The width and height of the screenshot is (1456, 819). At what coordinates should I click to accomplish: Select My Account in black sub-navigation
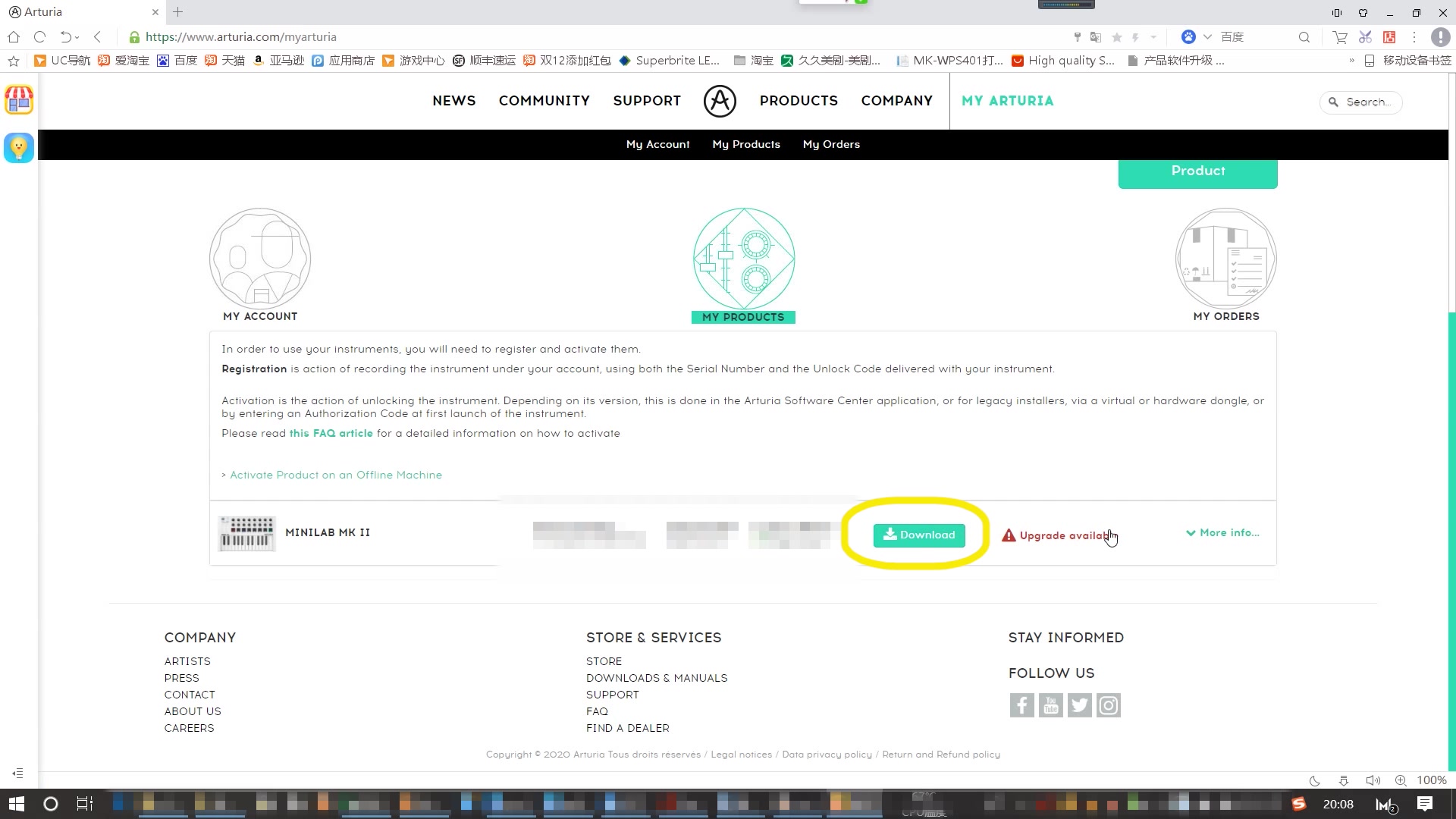click(657, 144)
